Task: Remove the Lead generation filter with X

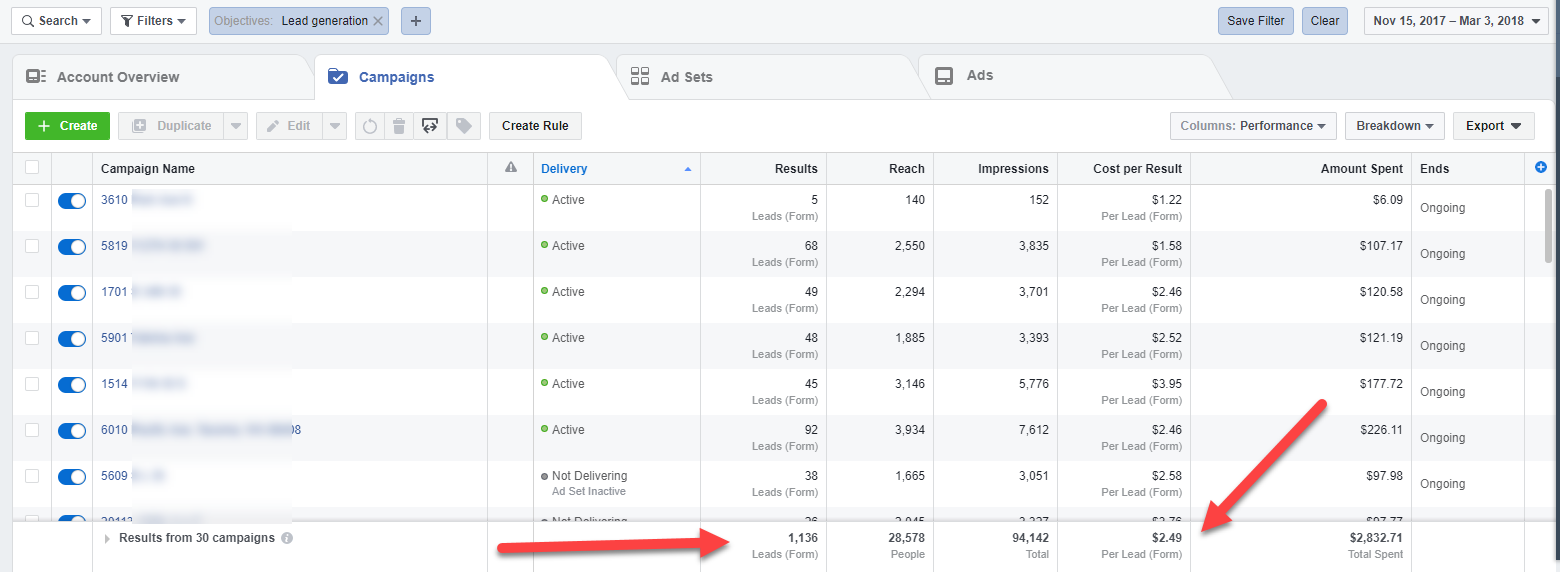Action: click(x=378, y=21)
